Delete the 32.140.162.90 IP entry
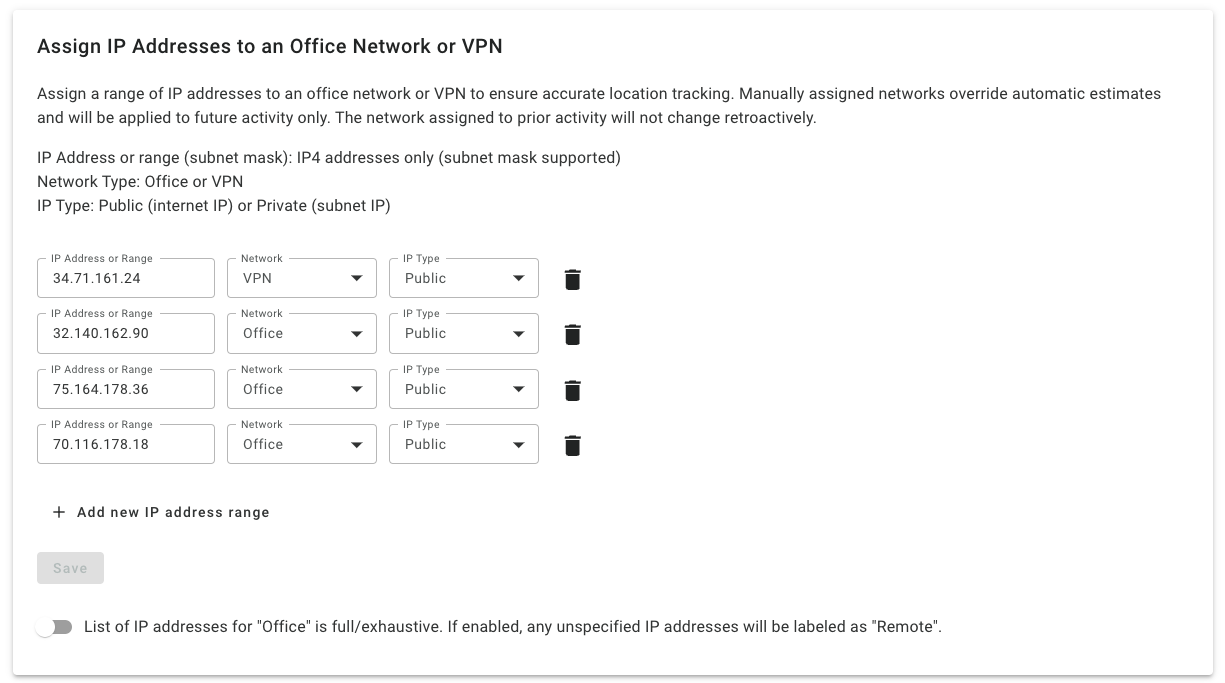This screenshot has height=683, width=1225. coord(572,334)
